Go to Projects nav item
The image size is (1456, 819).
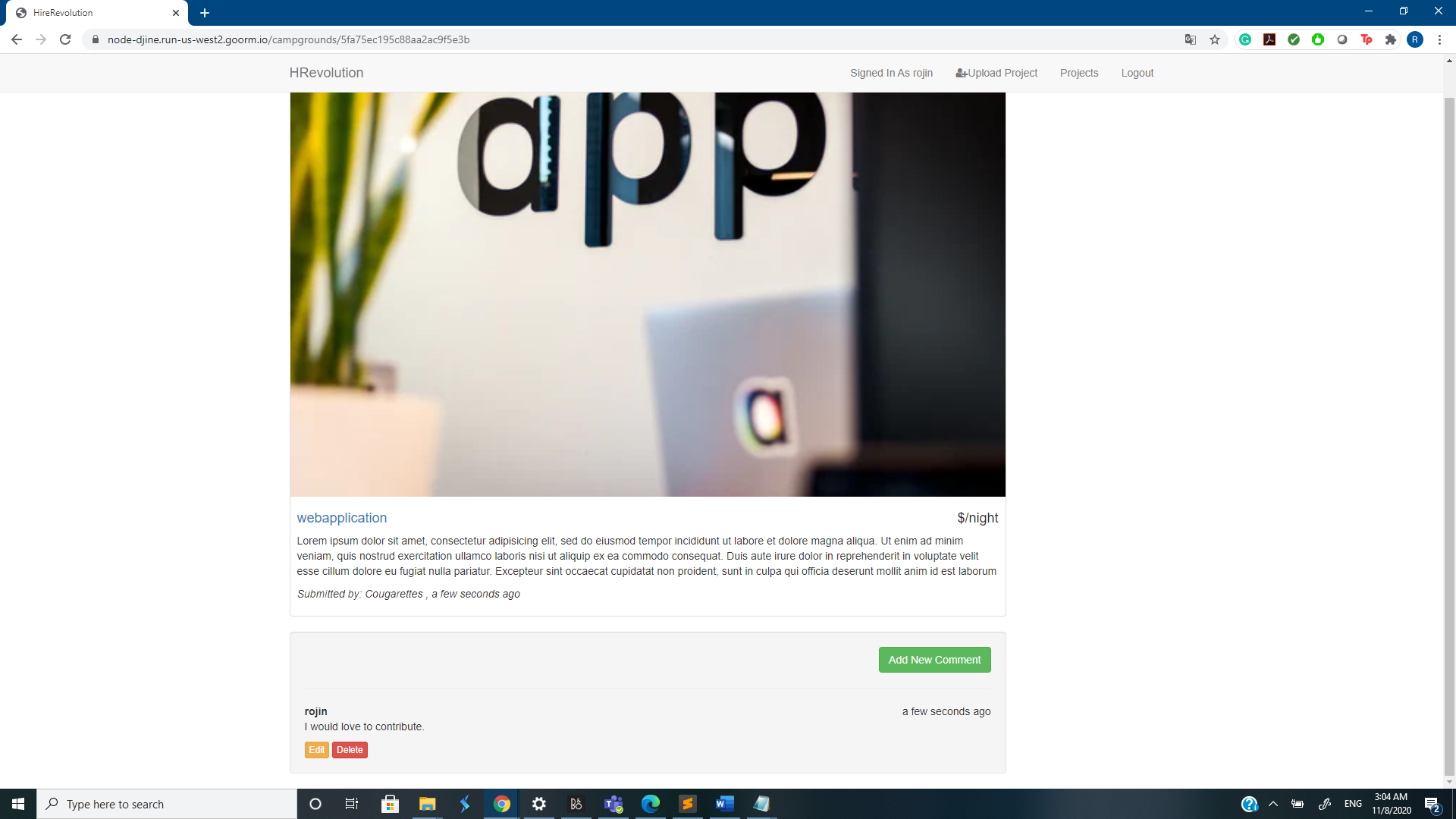coord(1079,73)
